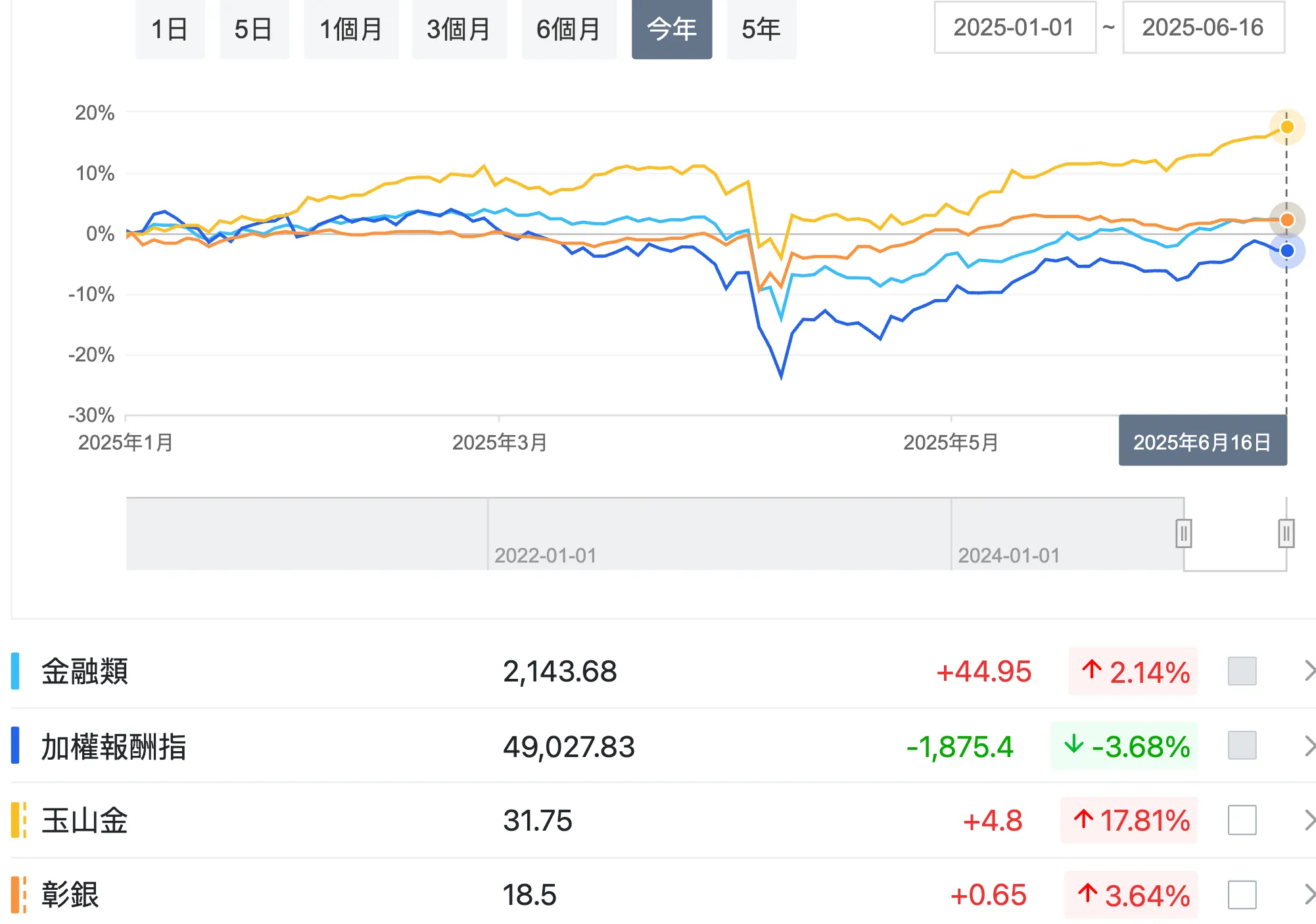Click the yellow 玉山金 endpoint marker on chart
This screenshot has height=924, width=1316.
point(1286,127)
